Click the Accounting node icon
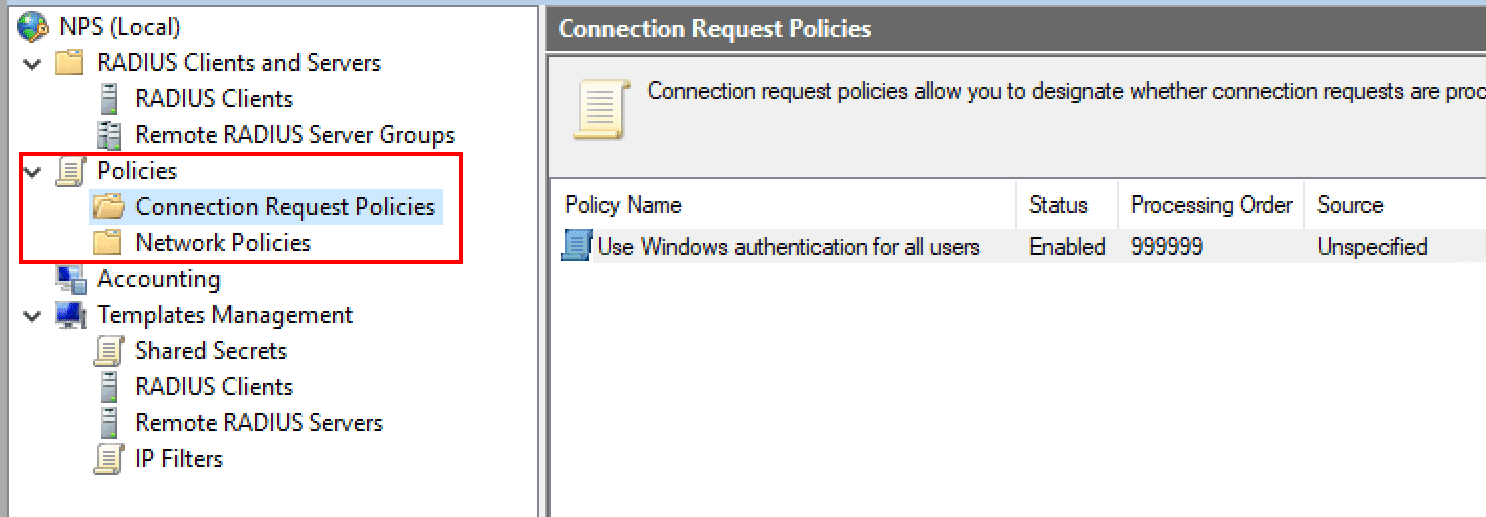The width and height of the screenshot is (1486, 517). point(70,279)
